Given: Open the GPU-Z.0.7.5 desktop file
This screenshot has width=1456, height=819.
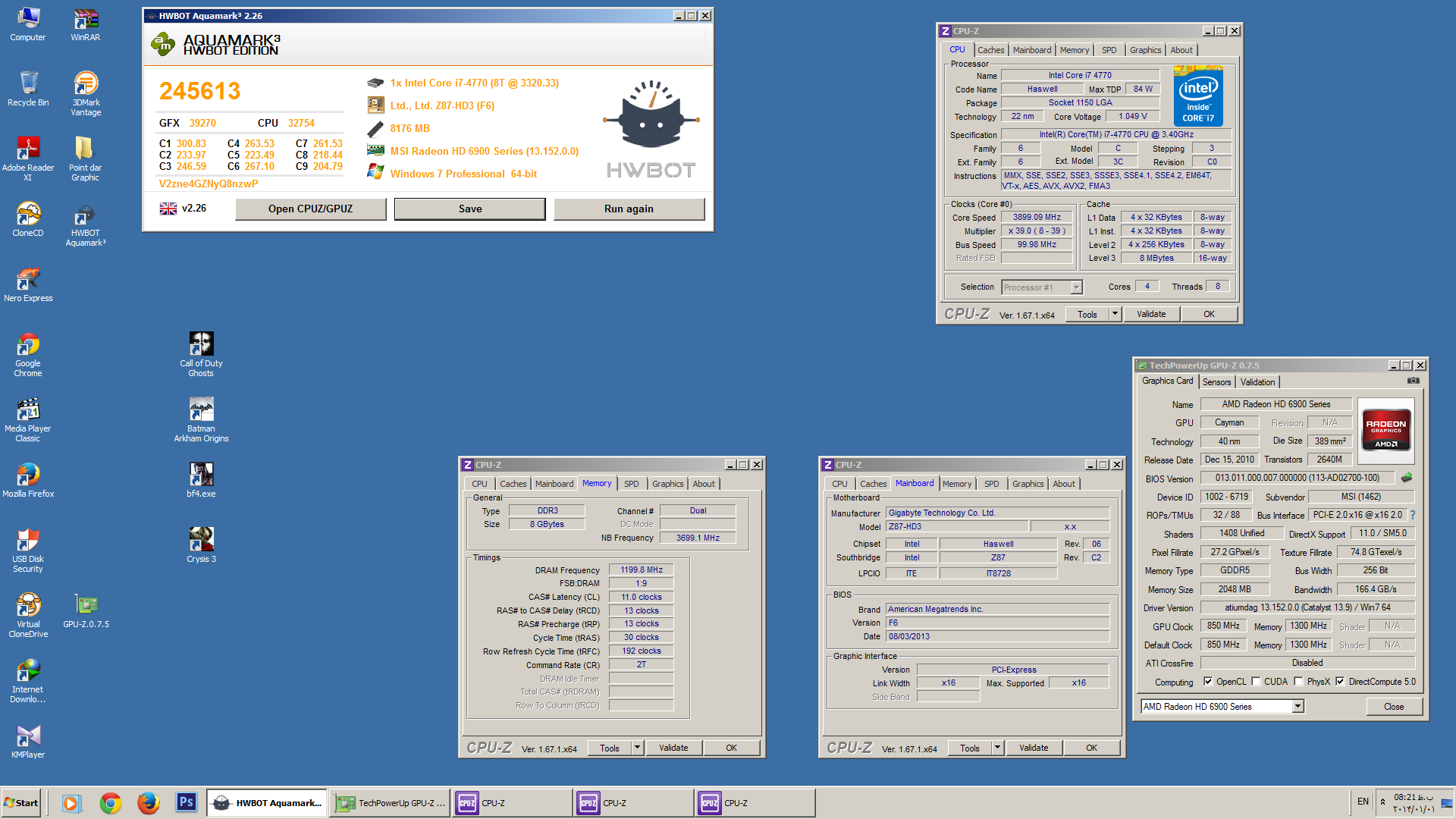Looking at the screenshot, I should (x=86, y=611).
